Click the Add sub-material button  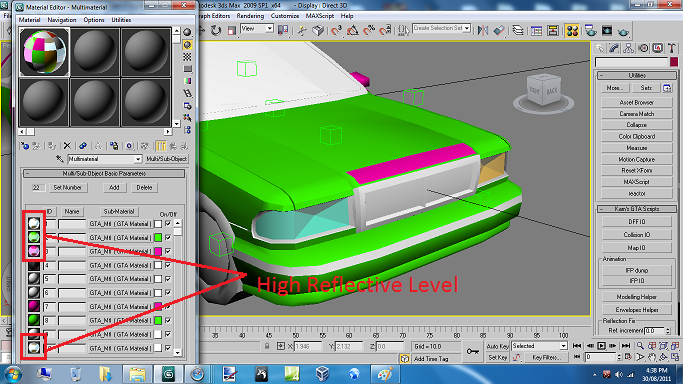pos(114,188)
